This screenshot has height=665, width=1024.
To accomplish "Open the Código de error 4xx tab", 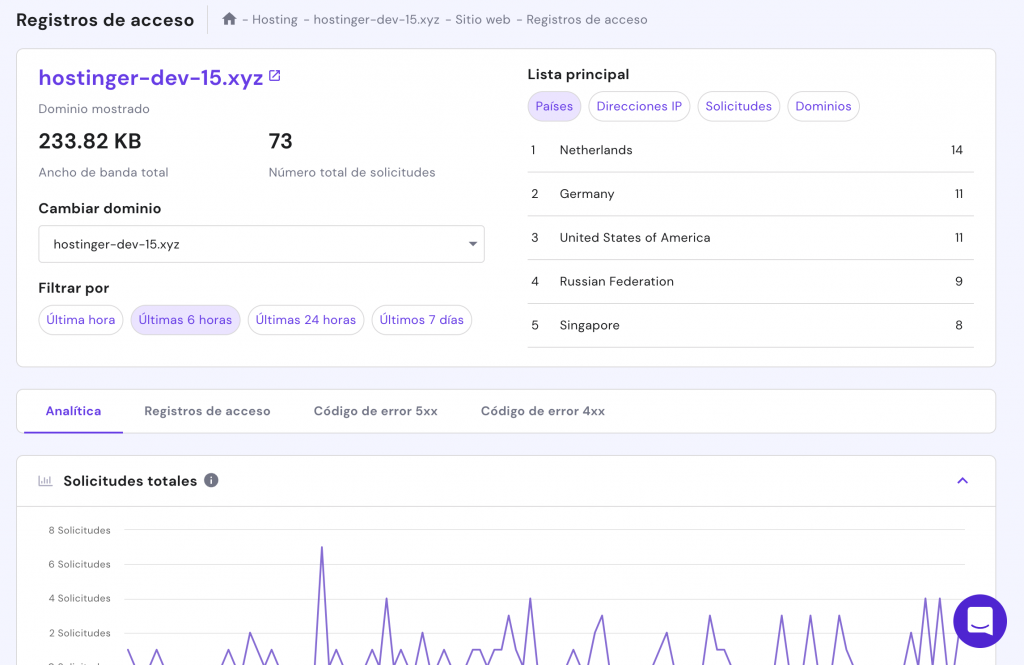I will pyautogui.click(x=542, y=411).
